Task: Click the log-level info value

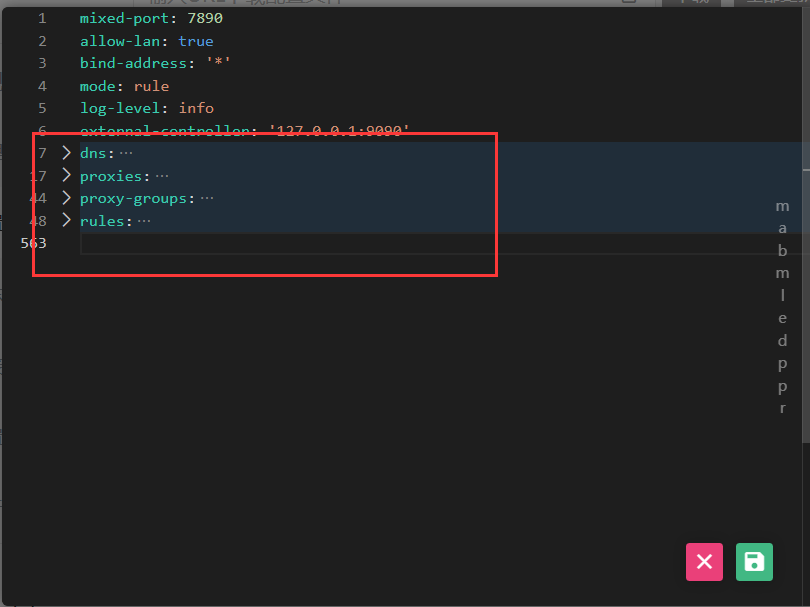Action: coord(196,108)
